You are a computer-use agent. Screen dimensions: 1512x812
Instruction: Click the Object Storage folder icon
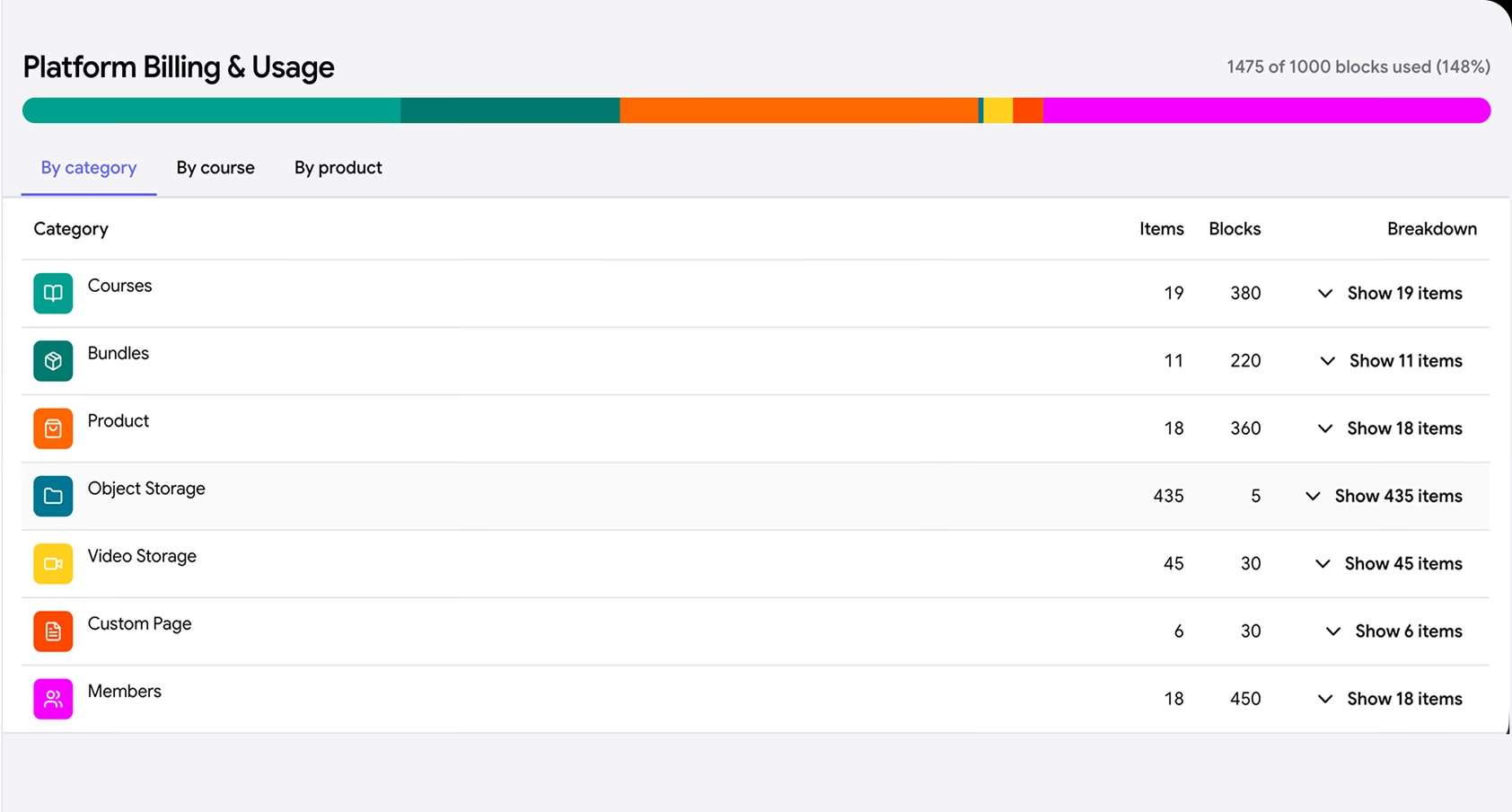(53, 496)
